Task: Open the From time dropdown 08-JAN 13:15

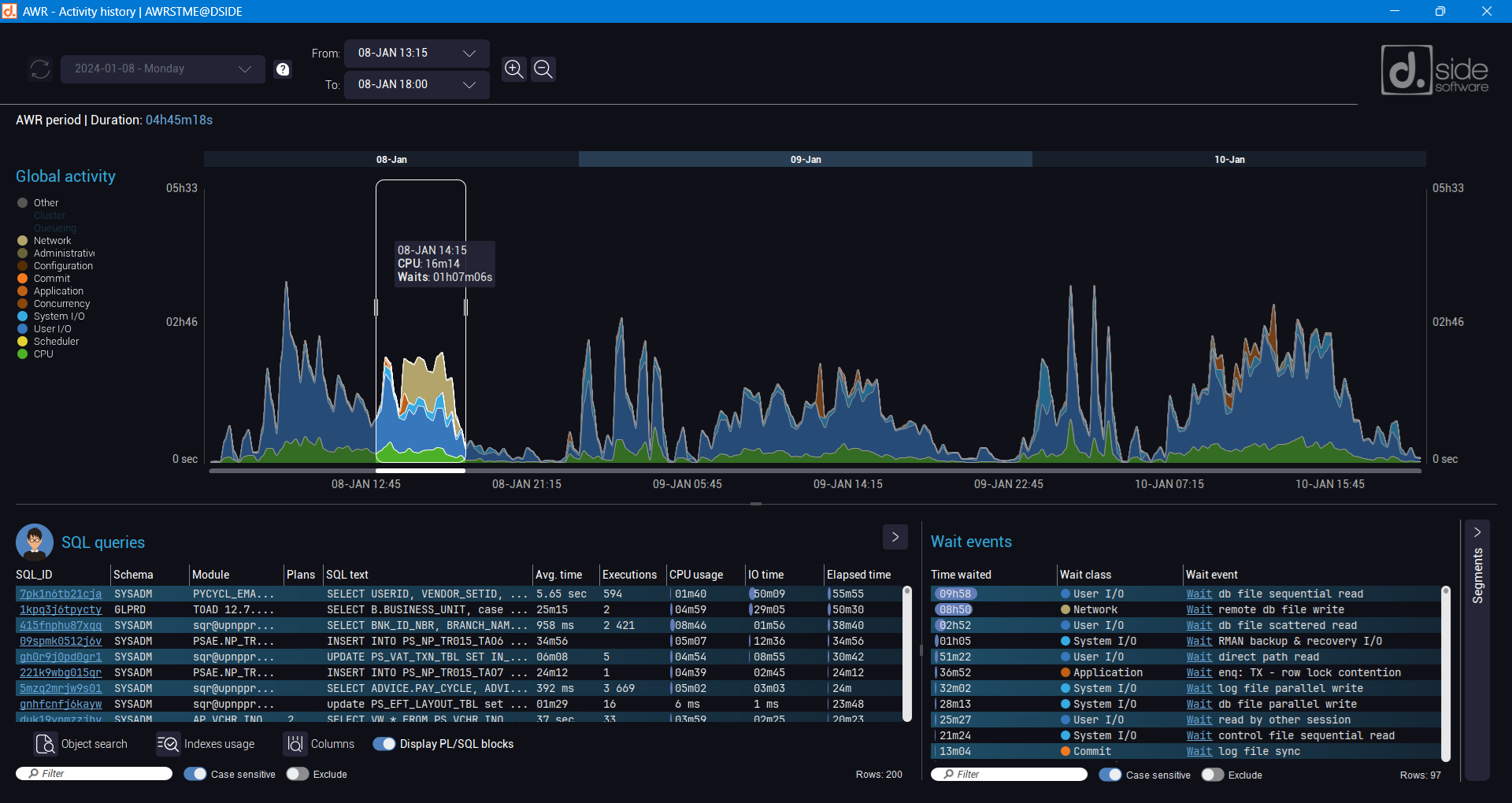Action: pyautogui.click(x=417, y=54)
